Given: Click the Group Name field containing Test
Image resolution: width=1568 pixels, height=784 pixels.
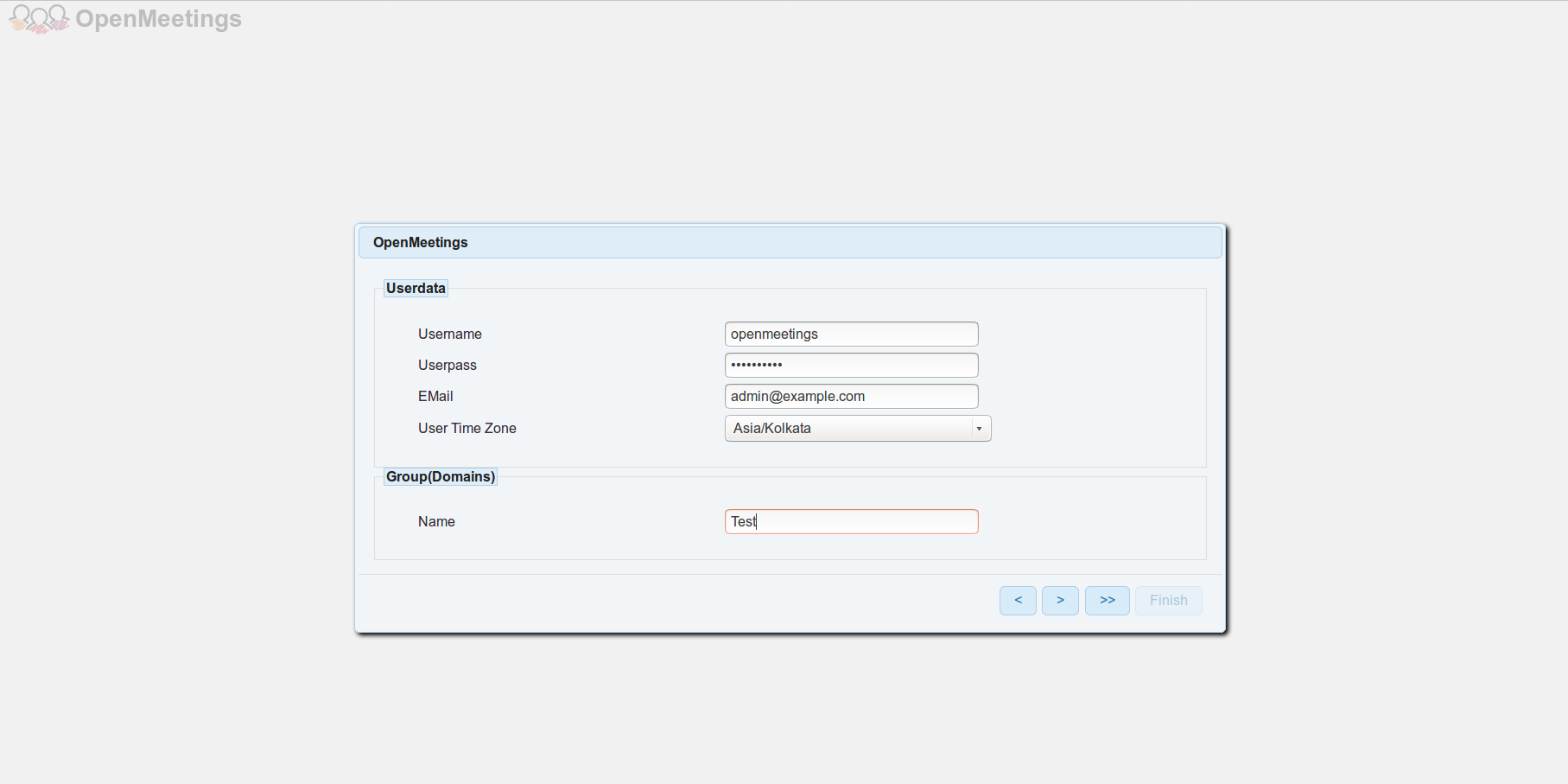Looking at the screenshot, I should [851, 521].
